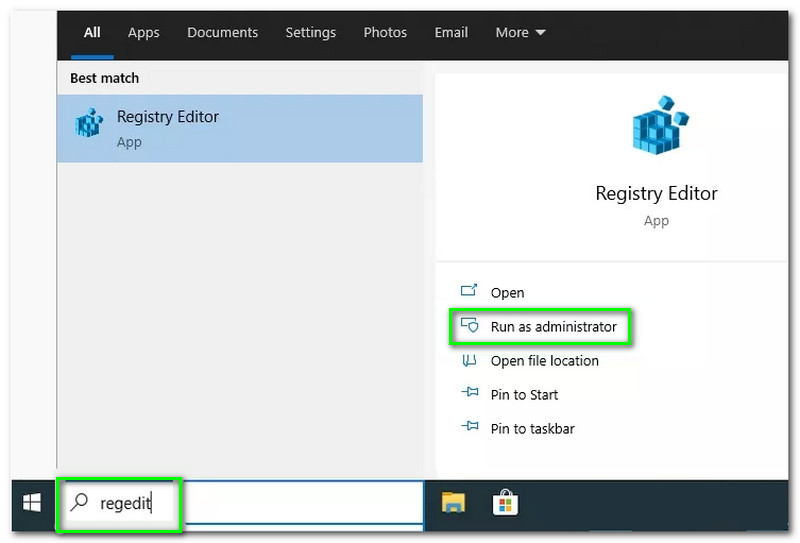Select the All search tab
This screenshot has width=800, height=543.
coord(92,33)
